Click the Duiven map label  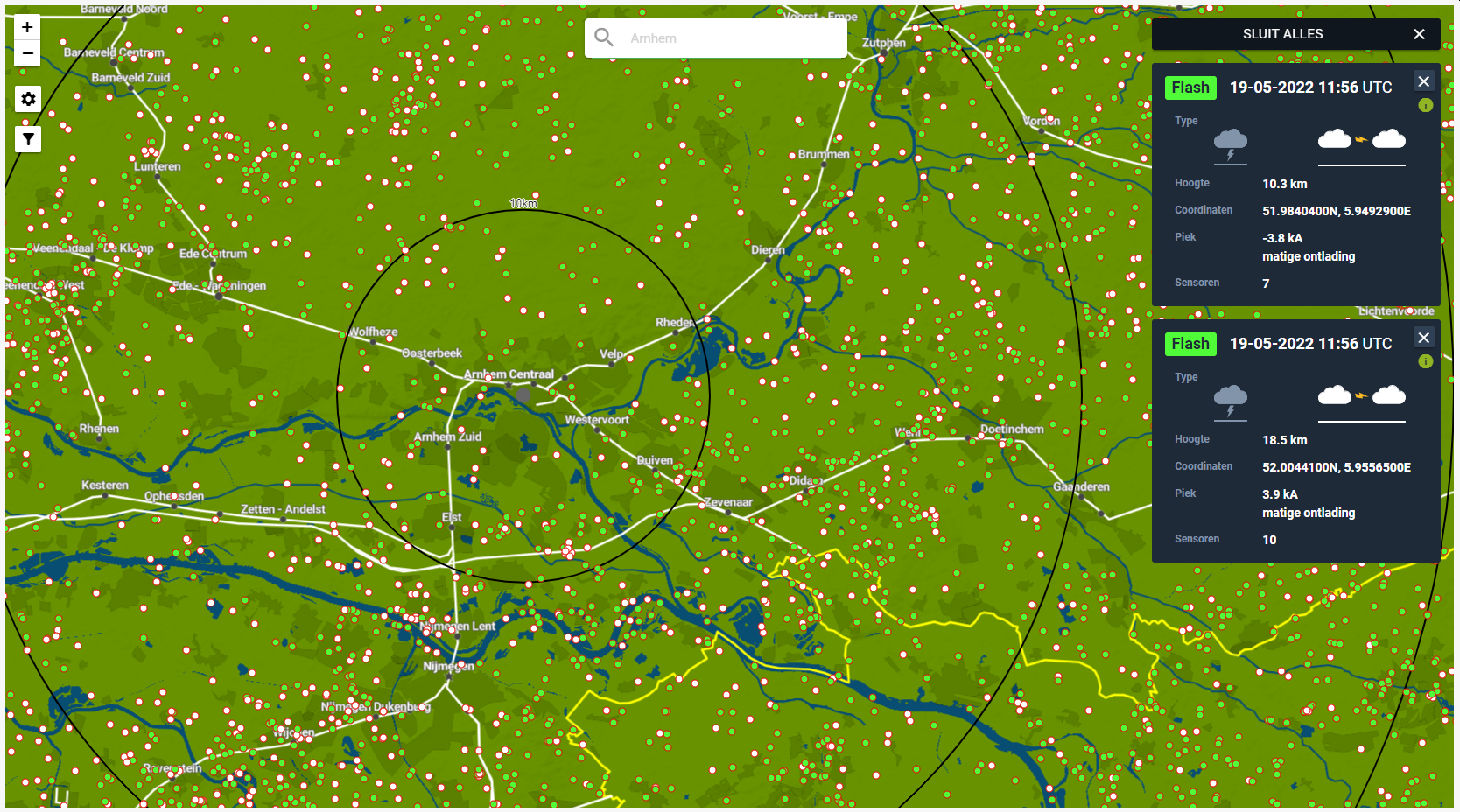pyautogui.click(x=655, y=460)
